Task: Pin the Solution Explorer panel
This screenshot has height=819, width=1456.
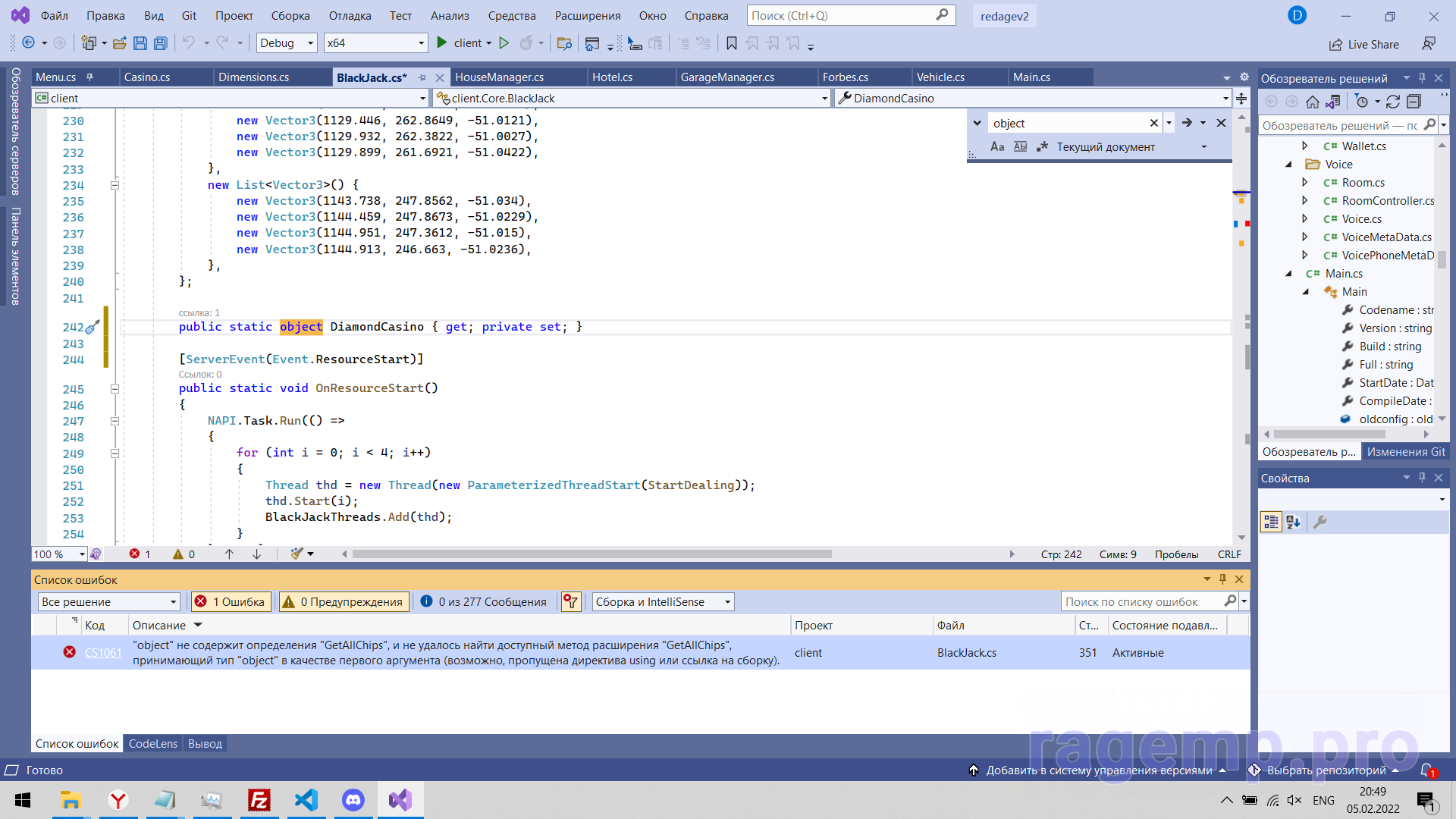Action: pyautogui.click(x=1422, y=78)
